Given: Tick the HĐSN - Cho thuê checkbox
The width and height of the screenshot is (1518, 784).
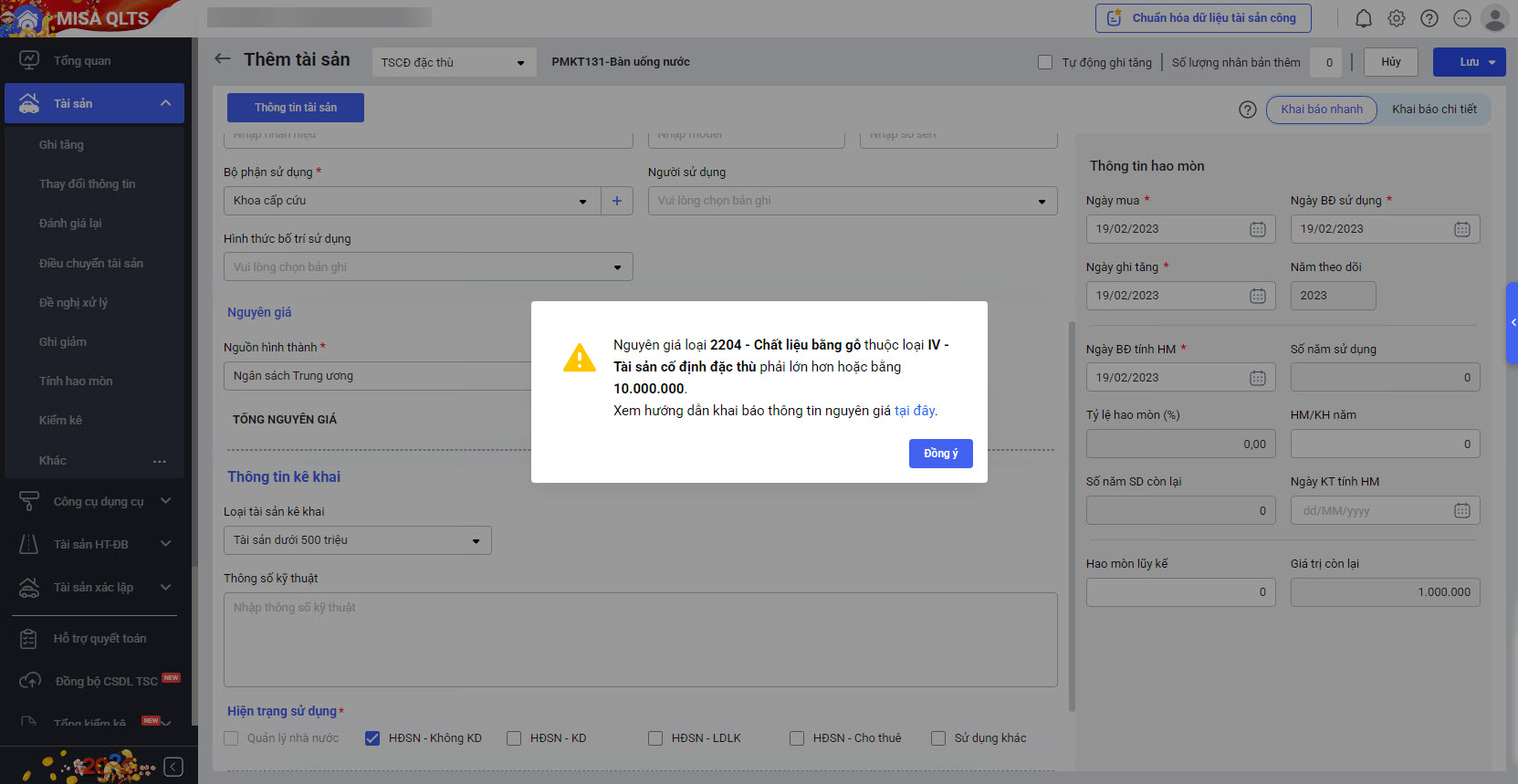Looking at the screenshot, I should click(x=797, y=738).
